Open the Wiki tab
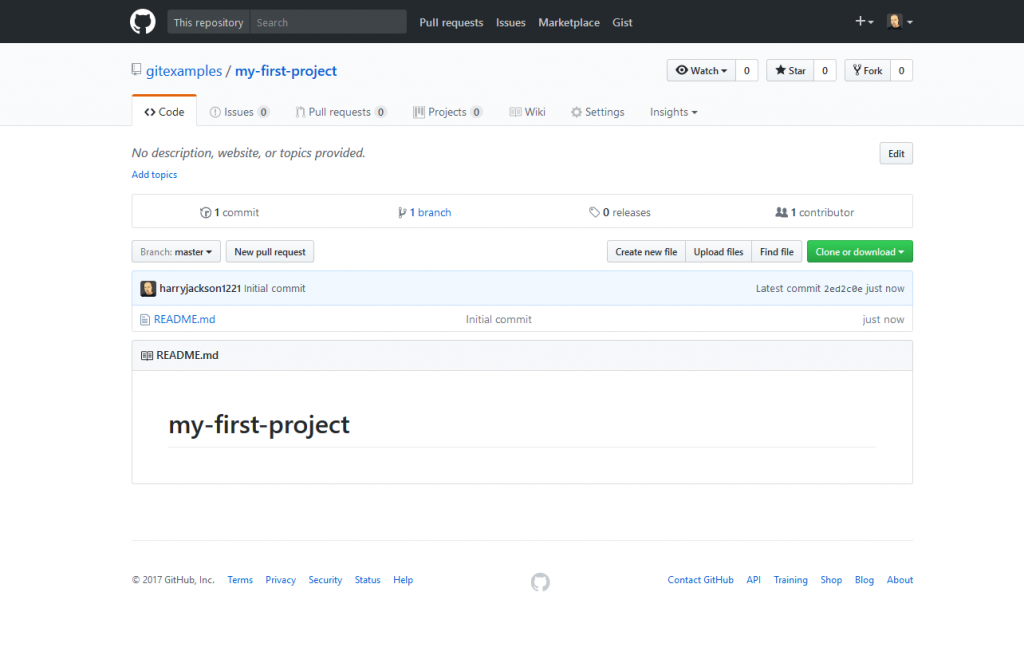Screen dimensions: 1024x651 pyautogui.click(x=528, y=112)
